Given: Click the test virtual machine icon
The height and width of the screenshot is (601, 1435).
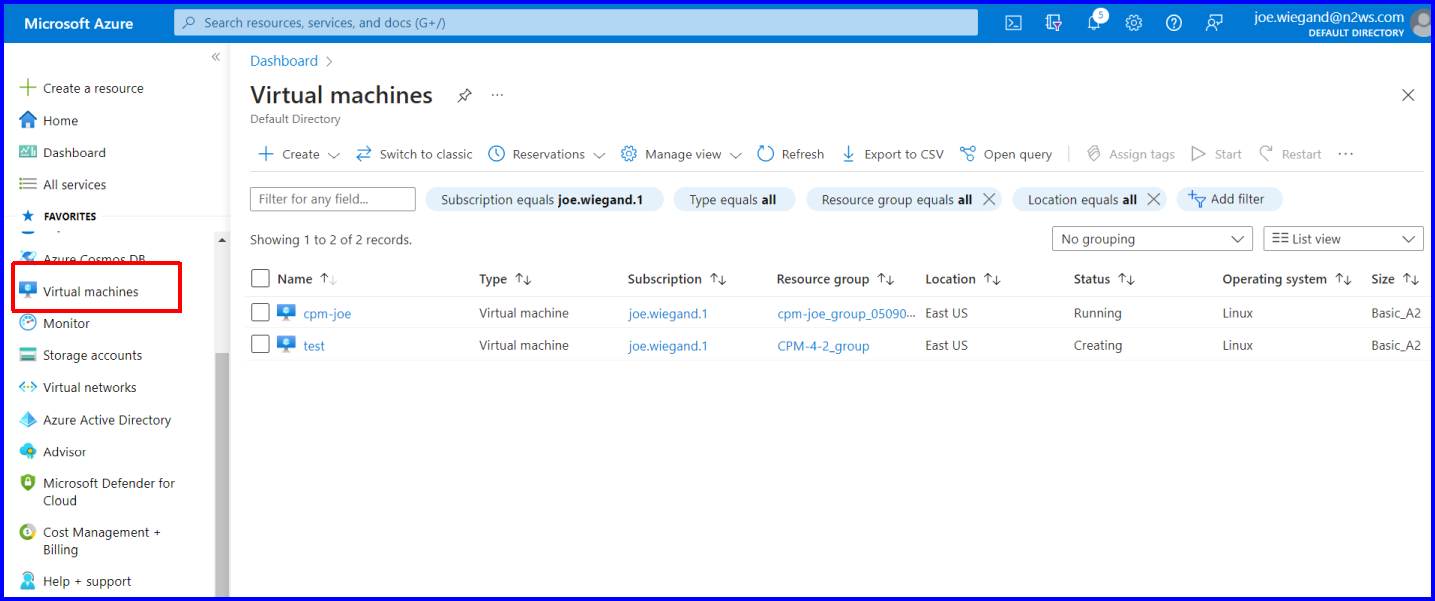Looking at the screenshot, I should coord(286,345).
